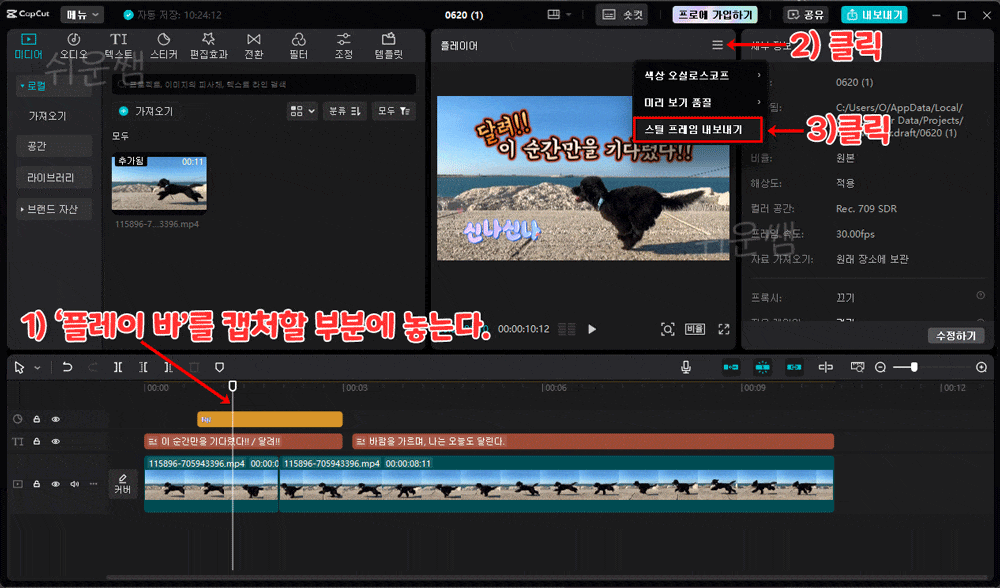Toggle the lock on the video track
The width and height of the screenshot is (1000, 588).
click(x=37, y=483)
